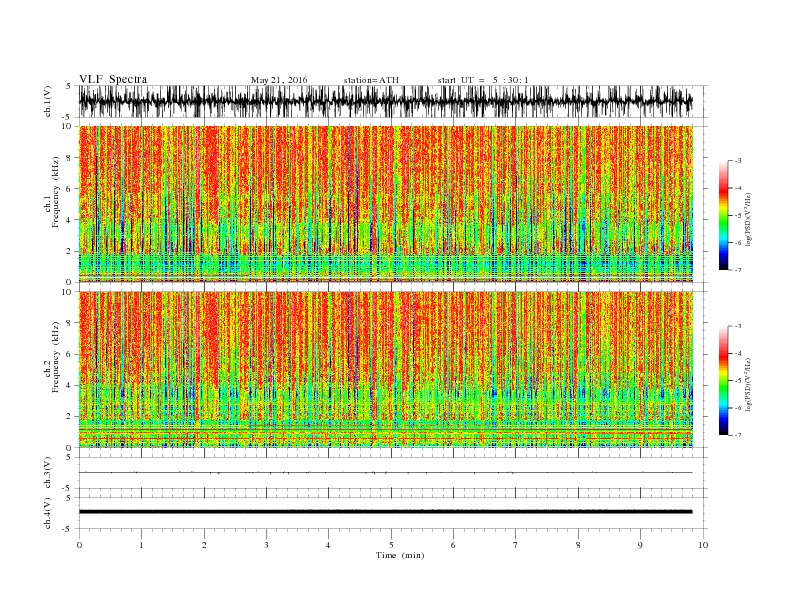
Task: Click inside the ch.2 spectrogram panel
Action: [x=386, y=370]
